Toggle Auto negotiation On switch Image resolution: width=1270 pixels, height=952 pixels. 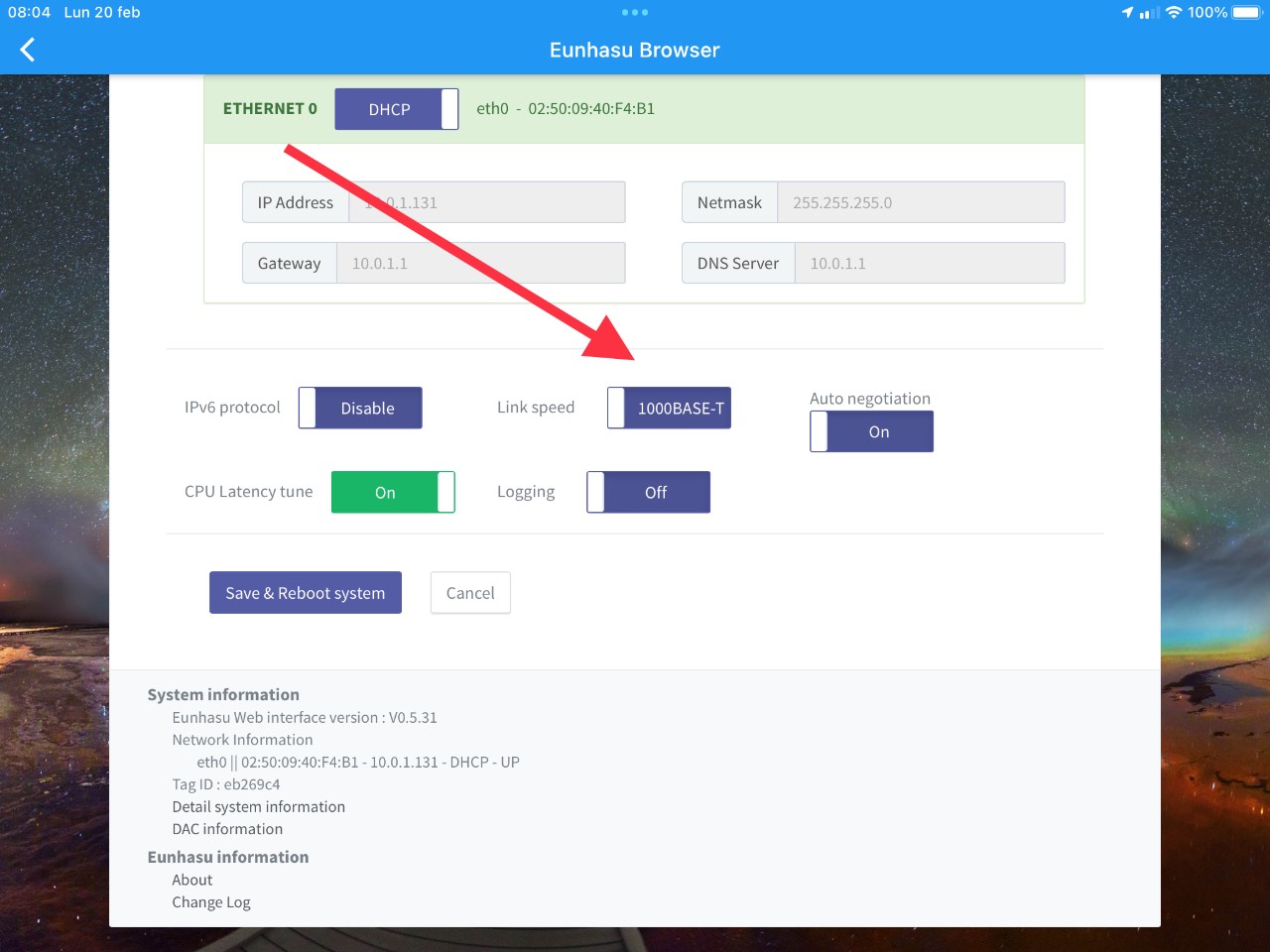(871, 431)
